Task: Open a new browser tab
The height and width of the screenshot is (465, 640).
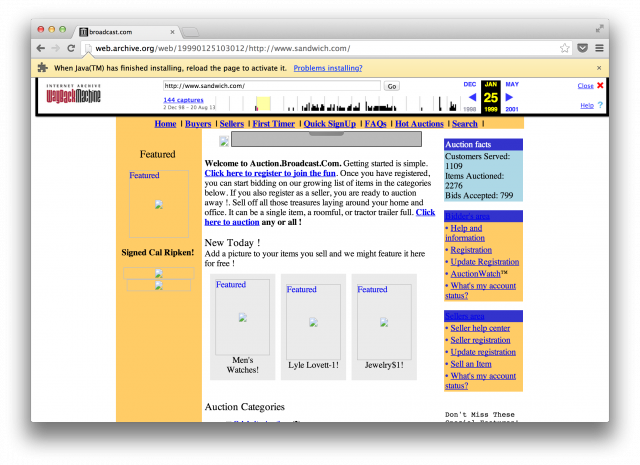Action: 190,32
